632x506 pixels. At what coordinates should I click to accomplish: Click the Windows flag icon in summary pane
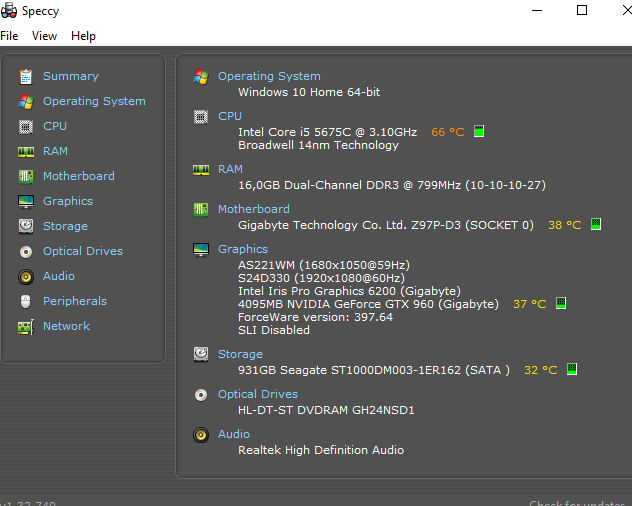pos(201,77)
